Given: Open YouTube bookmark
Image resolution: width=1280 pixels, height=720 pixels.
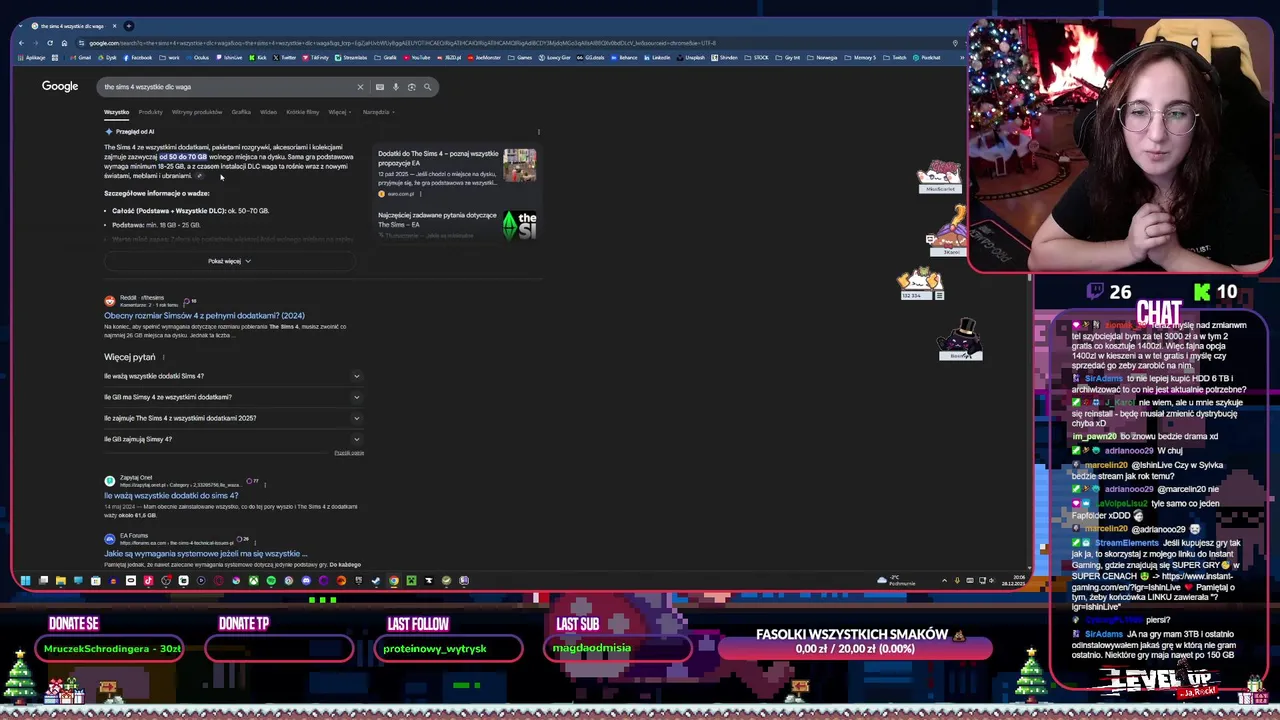Looking at the screenshot, I should tap(417, 57).
